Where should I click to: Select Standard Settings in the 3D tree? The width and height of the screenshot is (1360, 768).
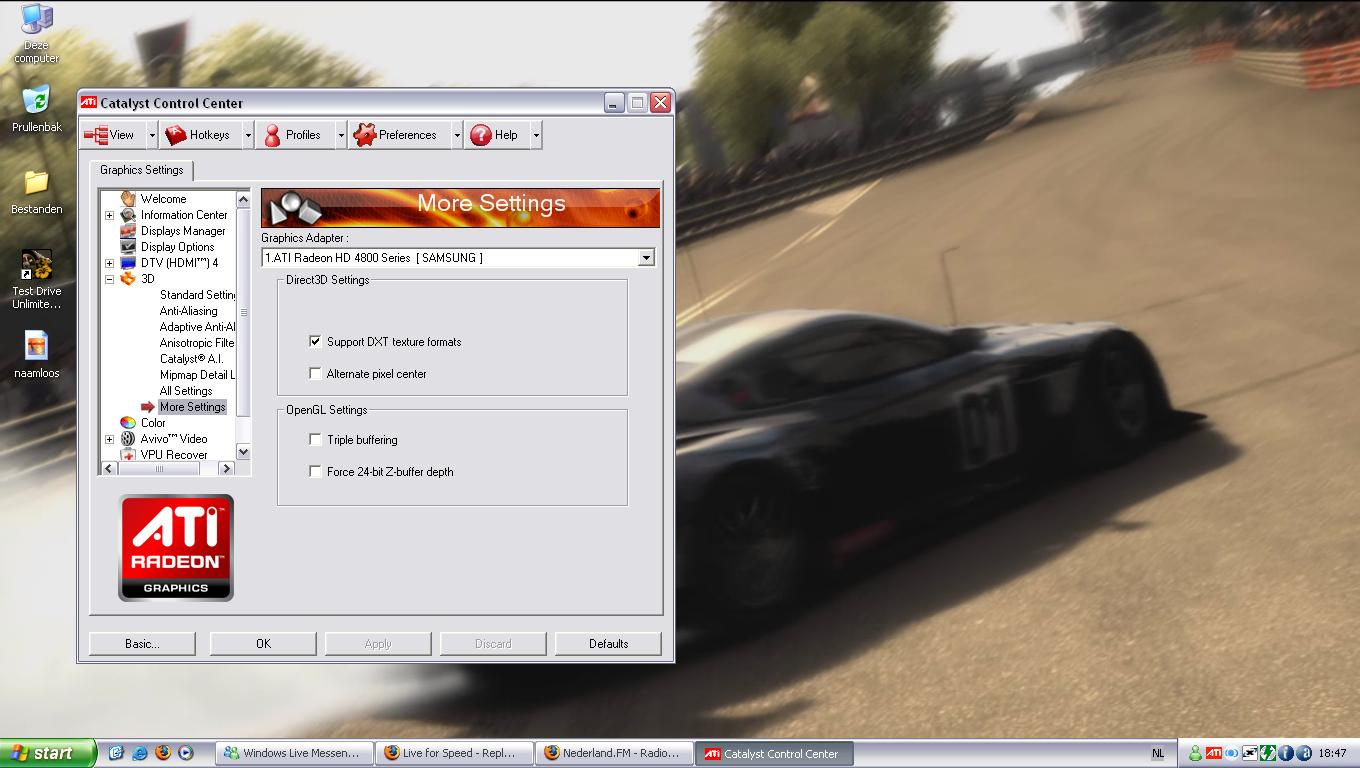coord(197,295)
